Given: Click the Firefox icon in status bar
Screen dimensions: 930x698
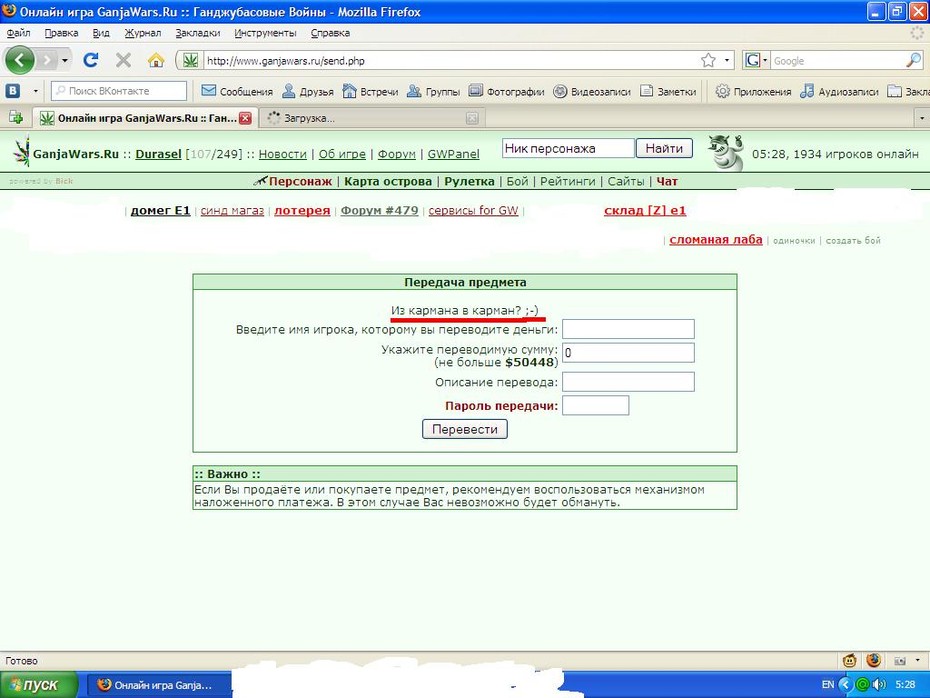Looking at the screenshot, I should [873, 660].
